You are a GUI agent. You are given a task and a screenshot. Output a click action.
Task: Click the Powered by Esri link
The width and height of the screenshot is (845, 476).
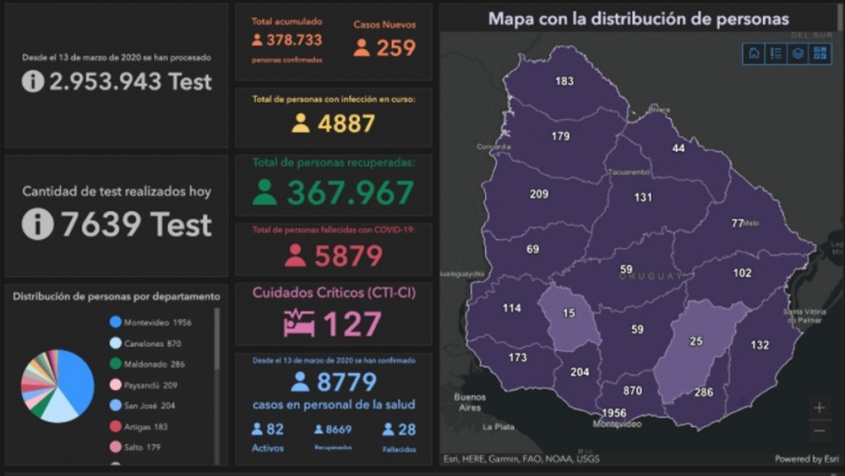(x=806, y=459)
